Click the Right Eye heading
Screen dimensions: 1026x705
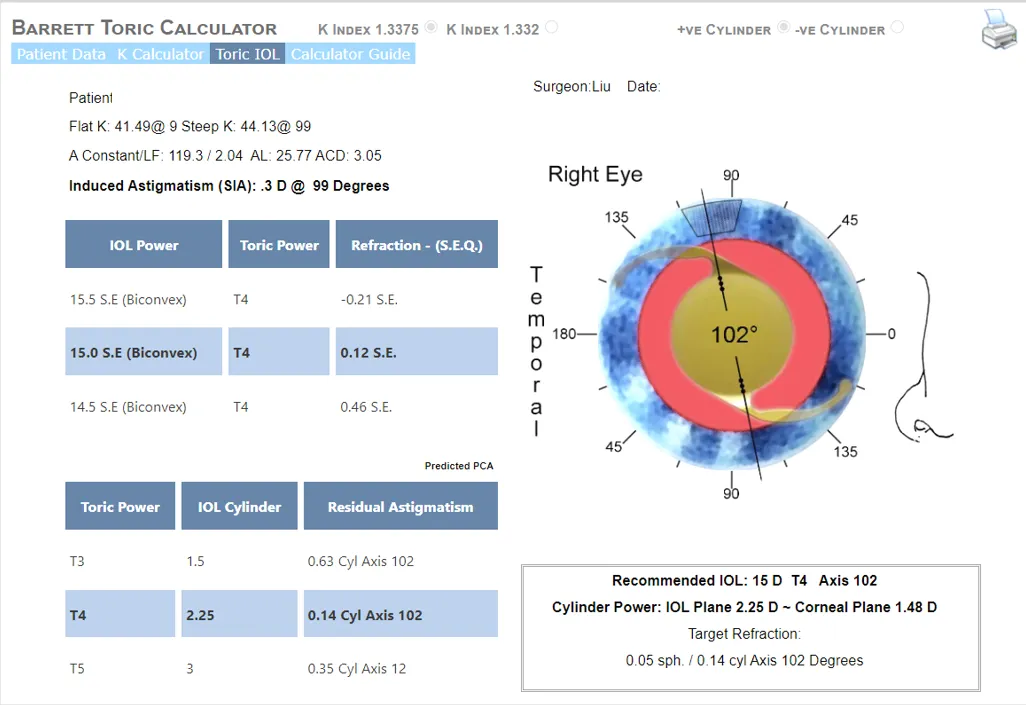pos(595,174)
